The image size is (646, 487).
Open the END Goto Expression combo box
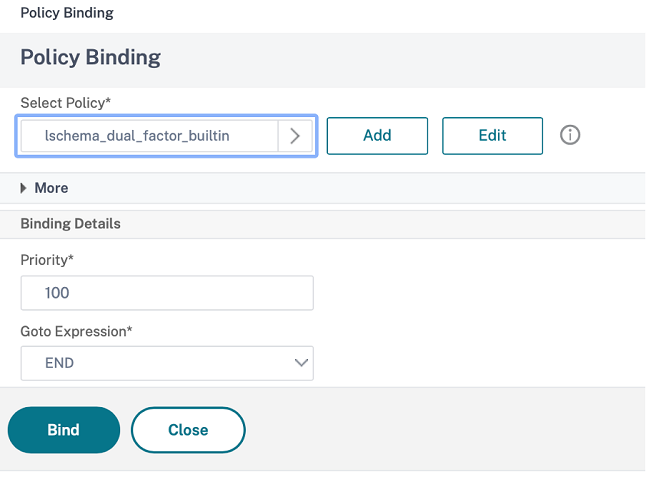(167, 363)
